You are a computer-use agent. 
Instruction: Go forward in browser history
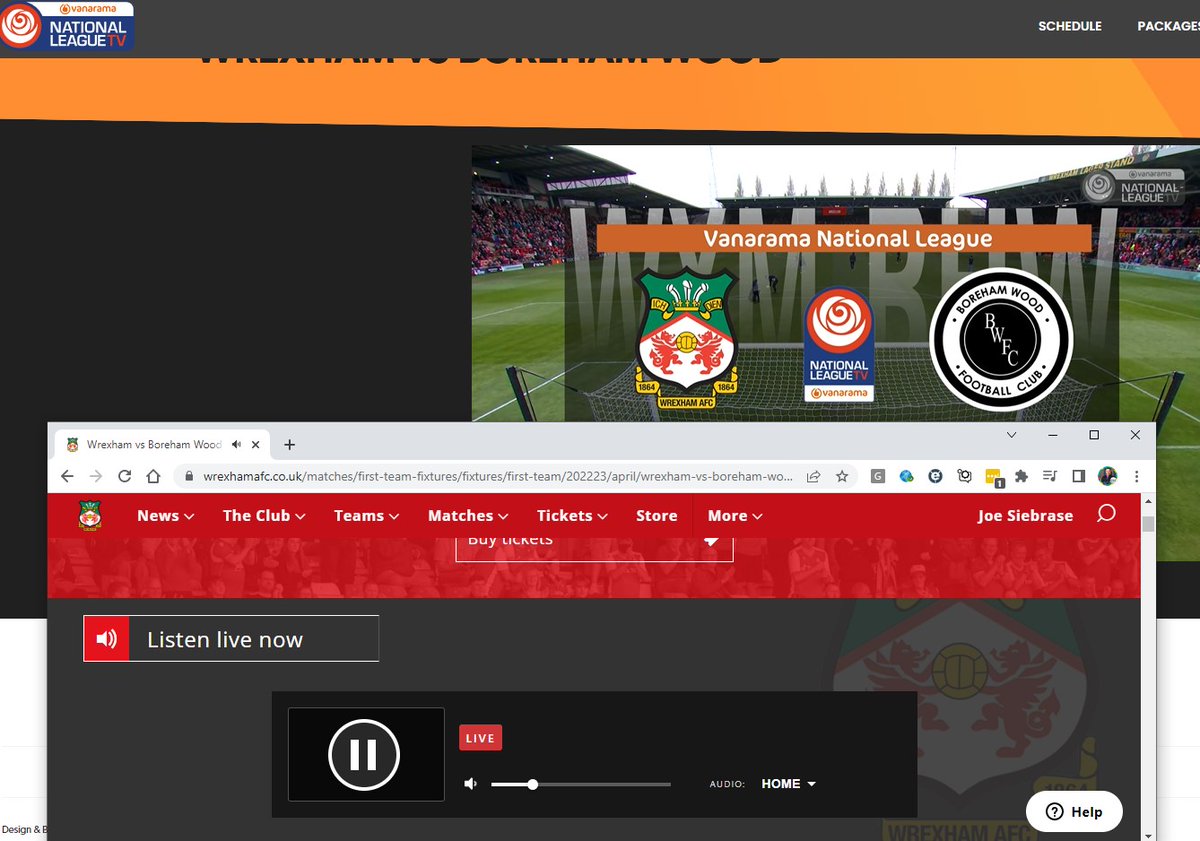96,477
